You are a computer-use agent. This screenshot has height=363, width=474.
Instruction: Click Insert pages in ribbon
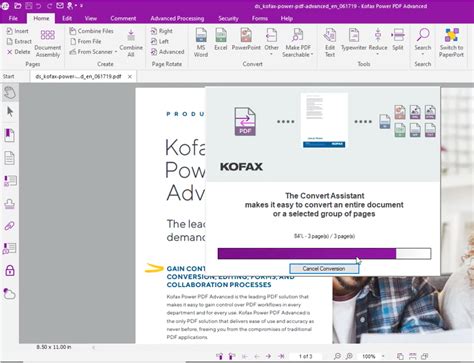pos(18,31)
